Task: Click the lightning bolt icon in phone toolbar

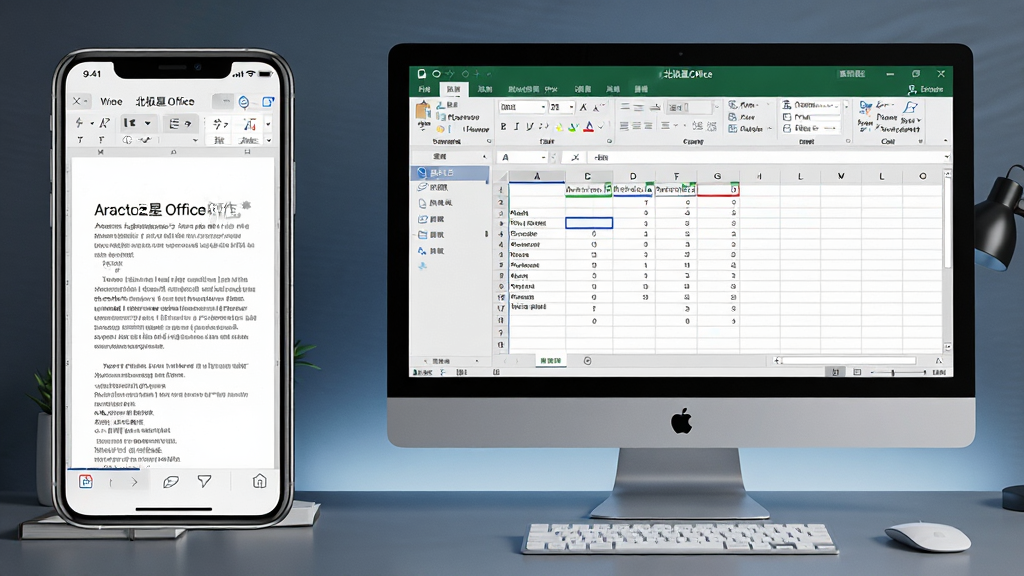Action: (79, 123)
